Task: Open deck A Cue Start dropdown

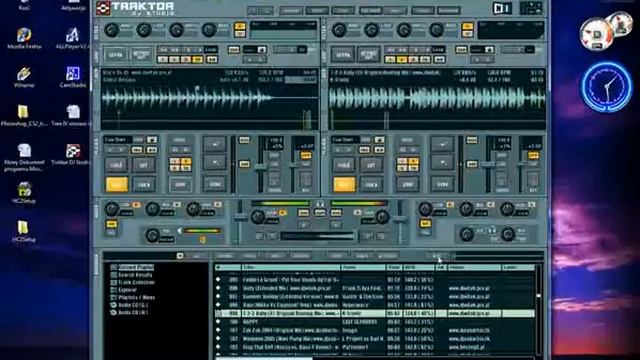Action: coord(151,140)
